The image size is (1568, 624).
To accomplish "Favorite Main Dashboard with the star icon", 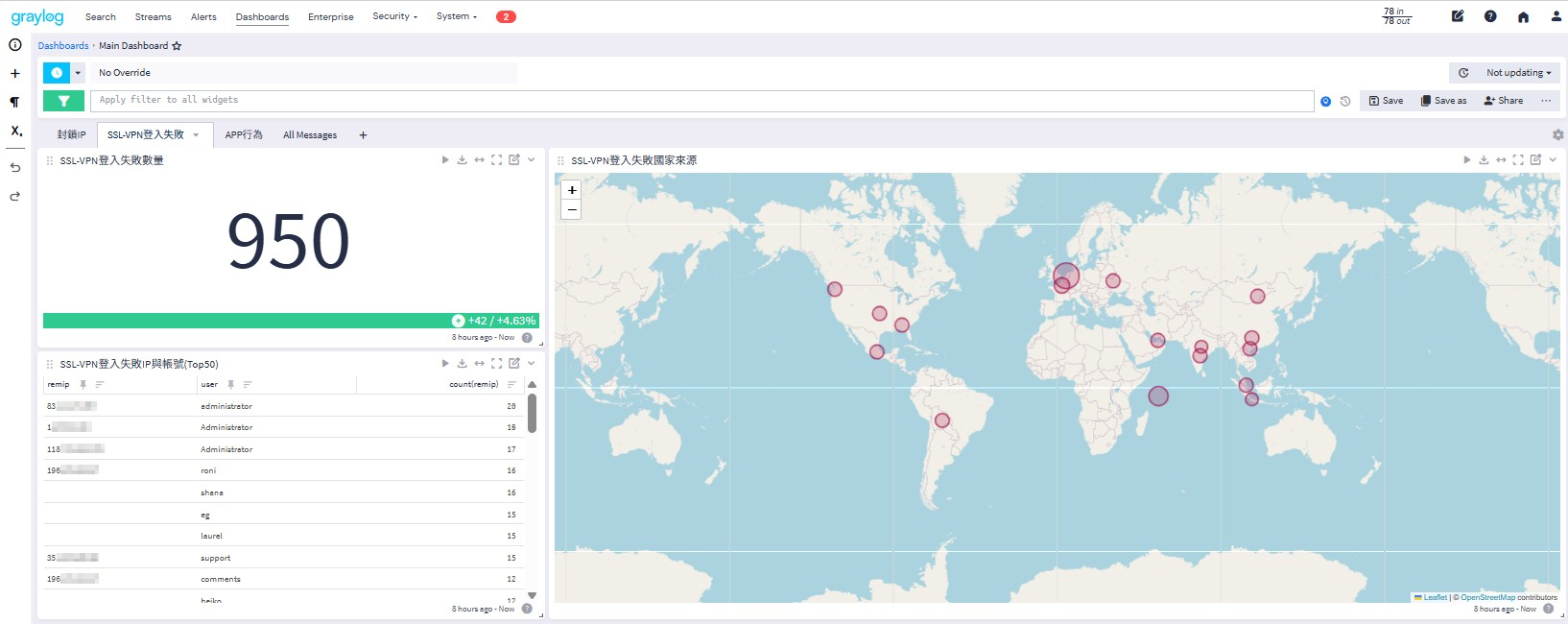I will tap(177, 46).
